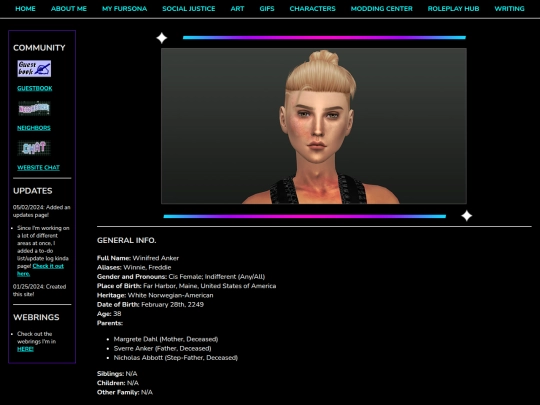Go to the CHARACTERS page

coord(312,9)
